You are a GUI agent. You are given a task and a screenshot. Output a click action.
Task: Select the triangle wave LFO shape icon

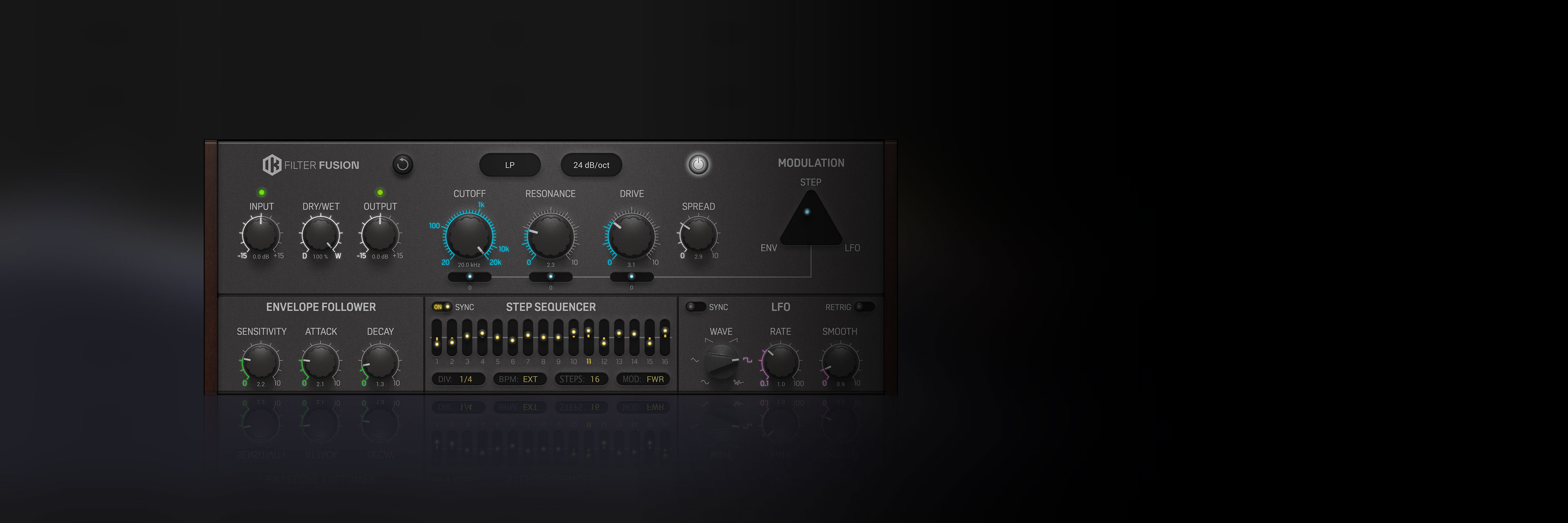(x=695, y=360)
